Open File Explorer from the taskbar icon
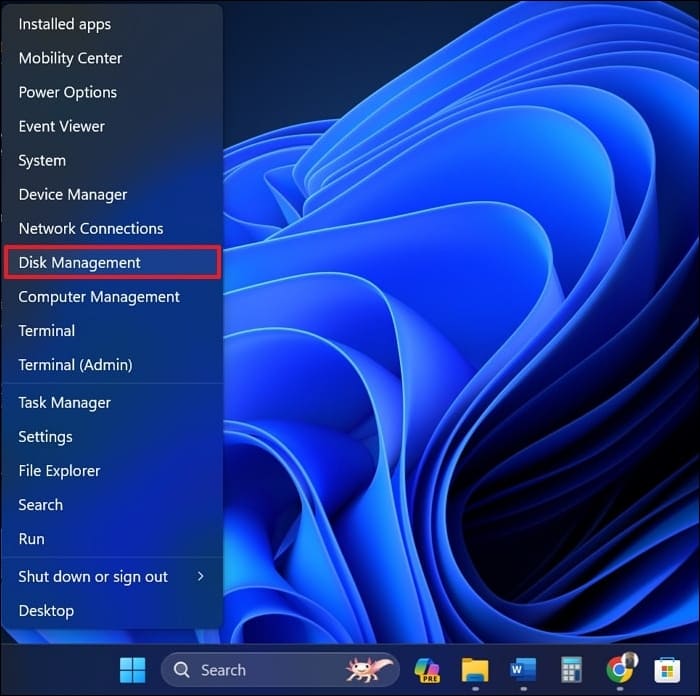 pyautogui.click(x=475, y=670)
